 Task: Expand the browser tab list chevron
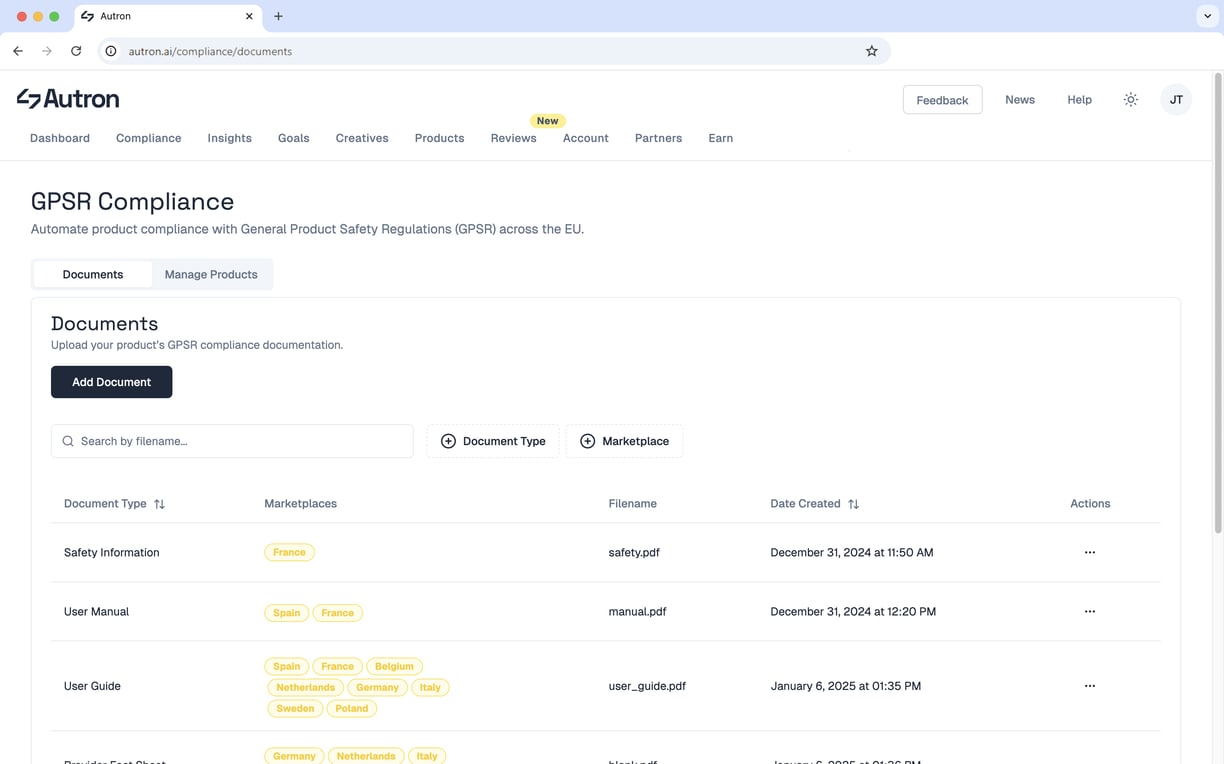click(1207, 16)
